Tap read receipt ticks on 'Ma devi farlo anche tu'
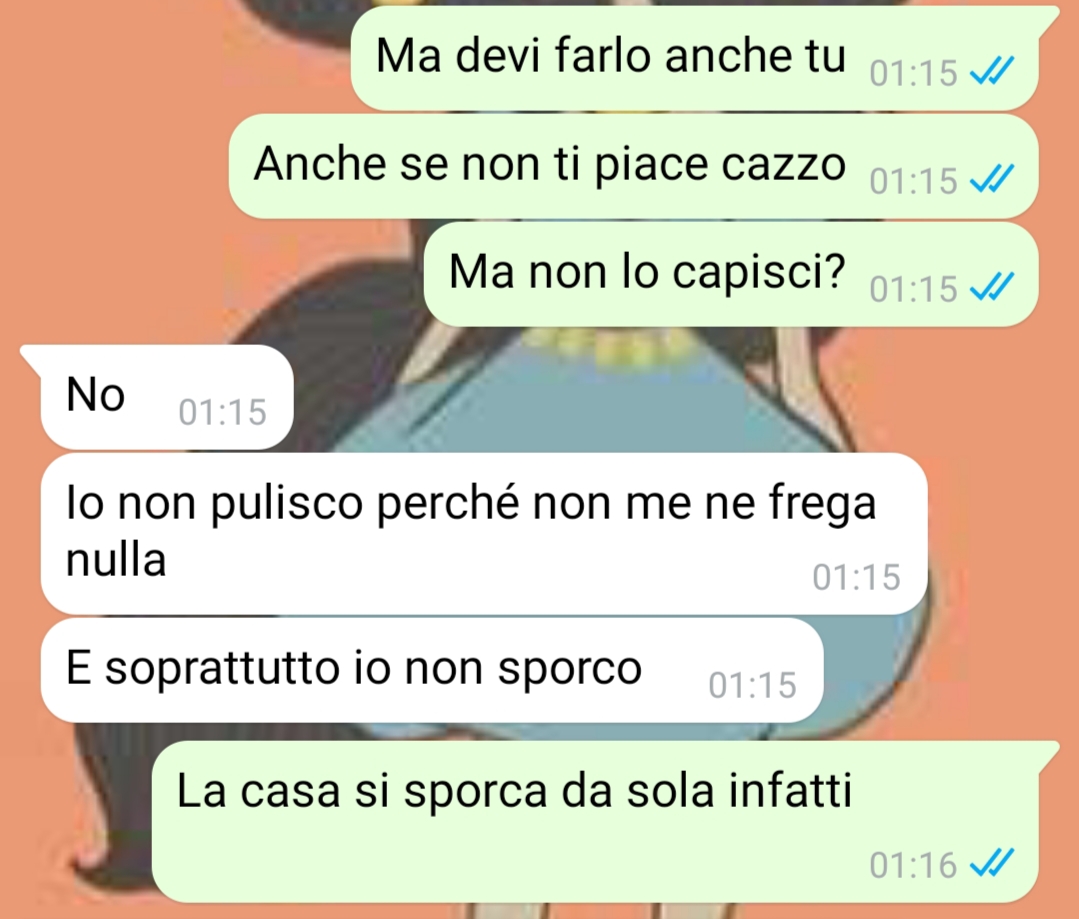The height and width of the screenshot is (919, 1079). pyautogui.click(x=992, y=71)
